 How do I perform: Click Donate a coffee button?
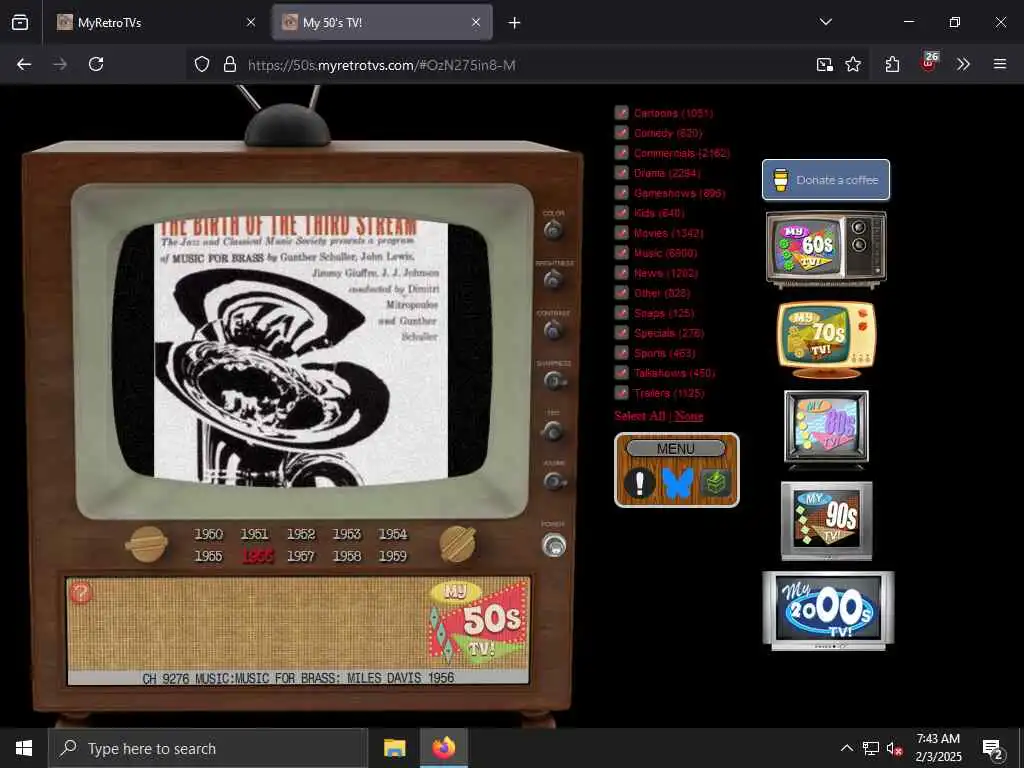825,180
